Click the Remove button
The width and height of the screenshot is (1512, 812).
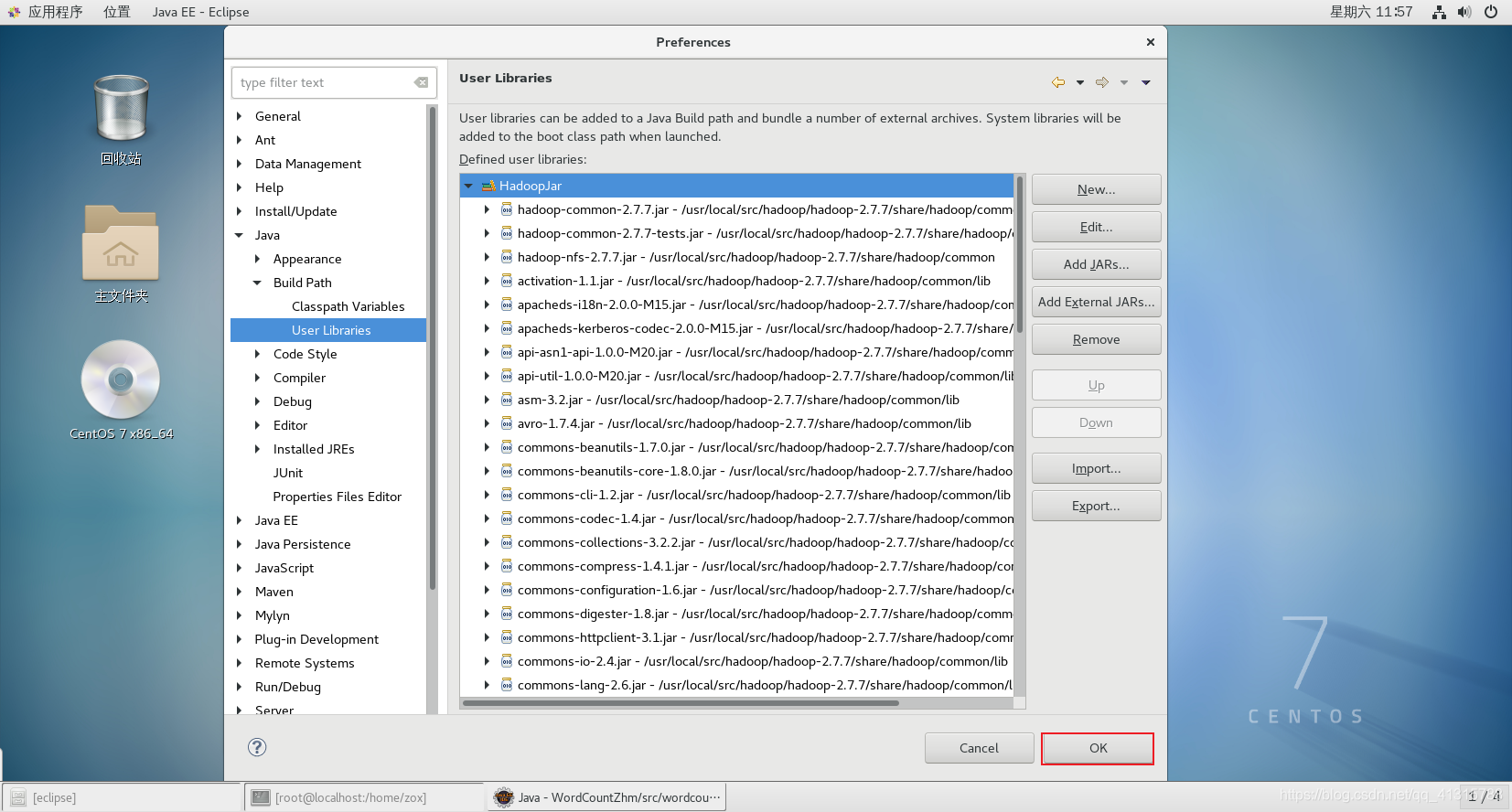[x=1096, y=339]
